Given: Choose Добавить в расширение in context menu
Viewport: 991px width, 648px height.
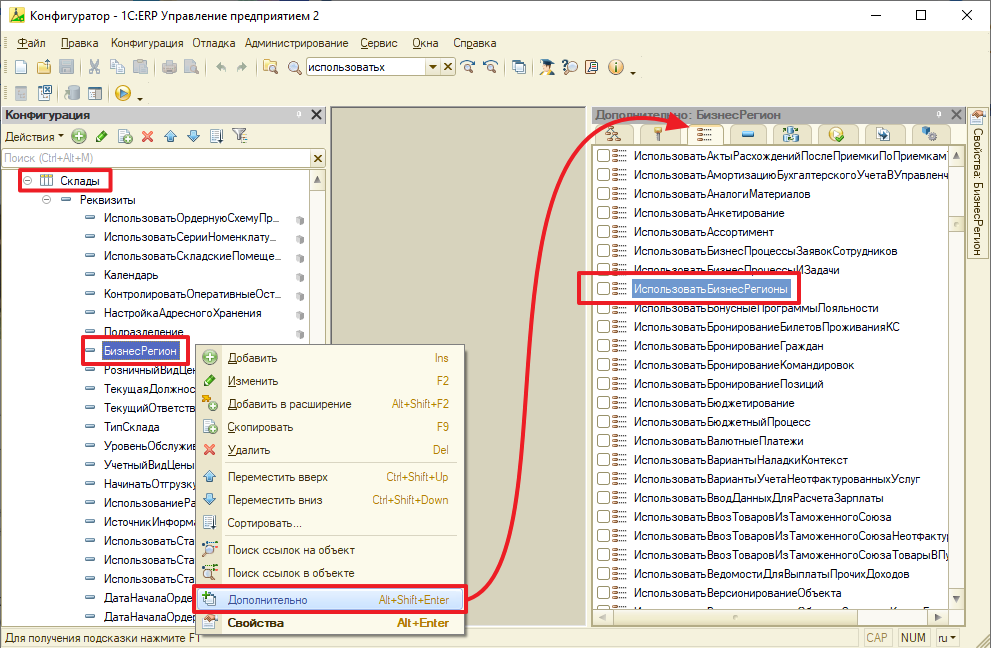Looking at the screenshot, I should [x=331, y=404].
